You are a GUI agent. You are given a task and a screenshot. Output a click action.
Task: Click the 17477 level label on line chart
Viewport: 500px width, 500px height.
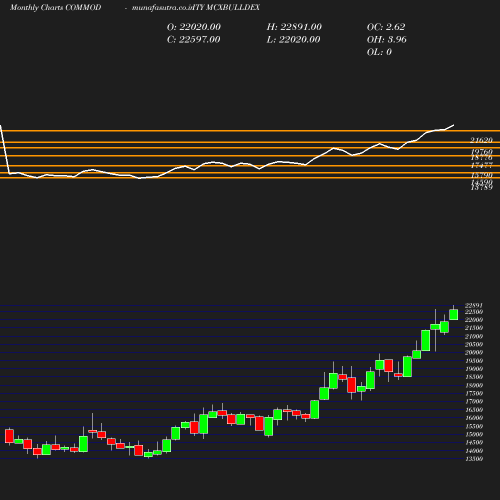(481, 166)
